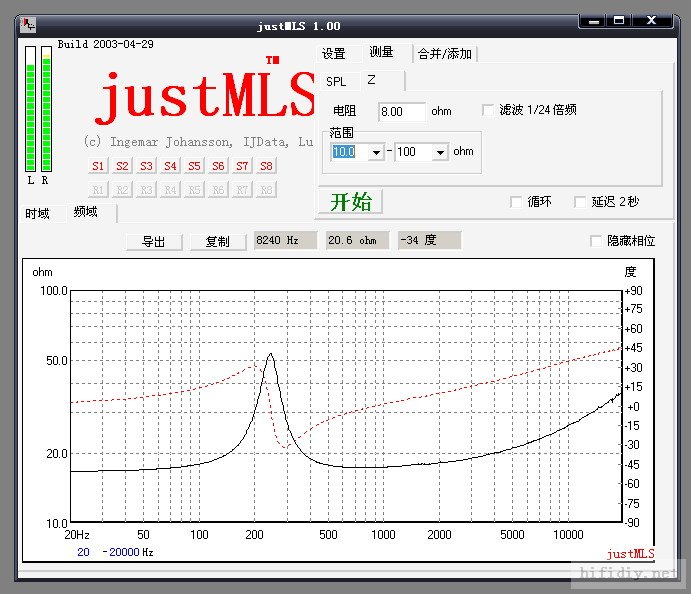
Task: Click the green 开始 start button
Action: 350,201
